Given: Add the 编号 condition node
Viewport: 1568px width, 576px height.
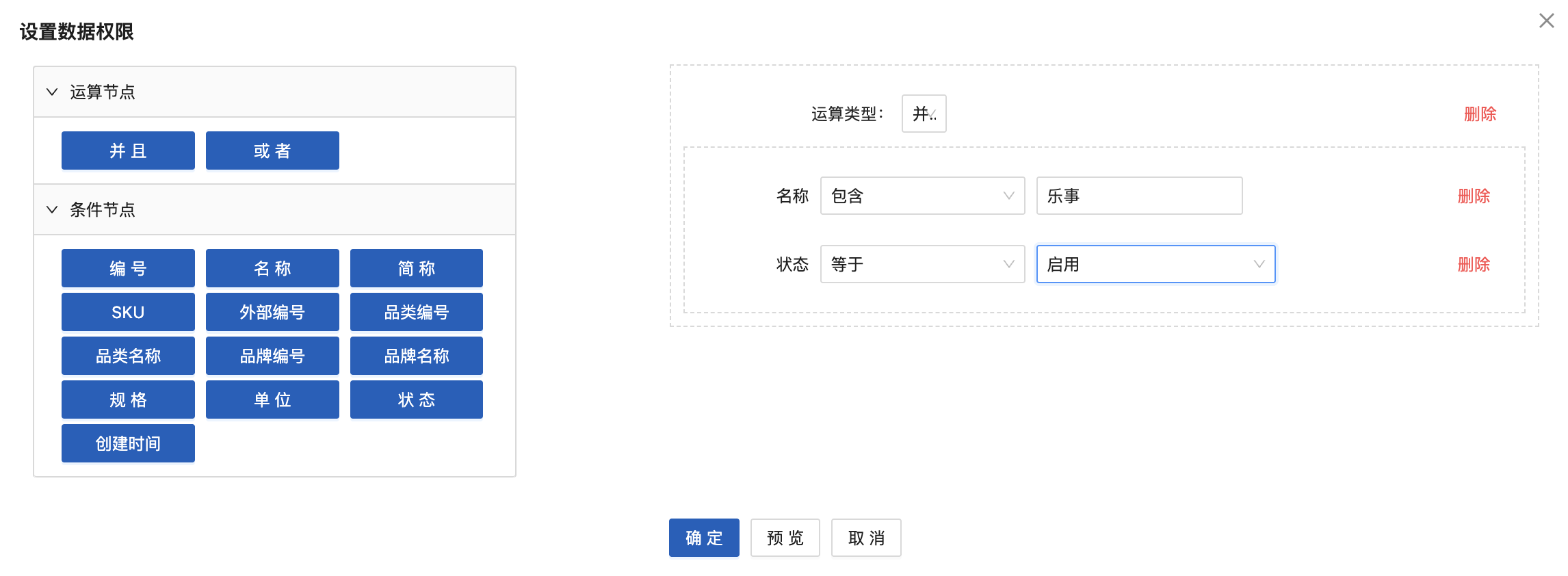Looking at the screenshot, I should click(128, 268).
